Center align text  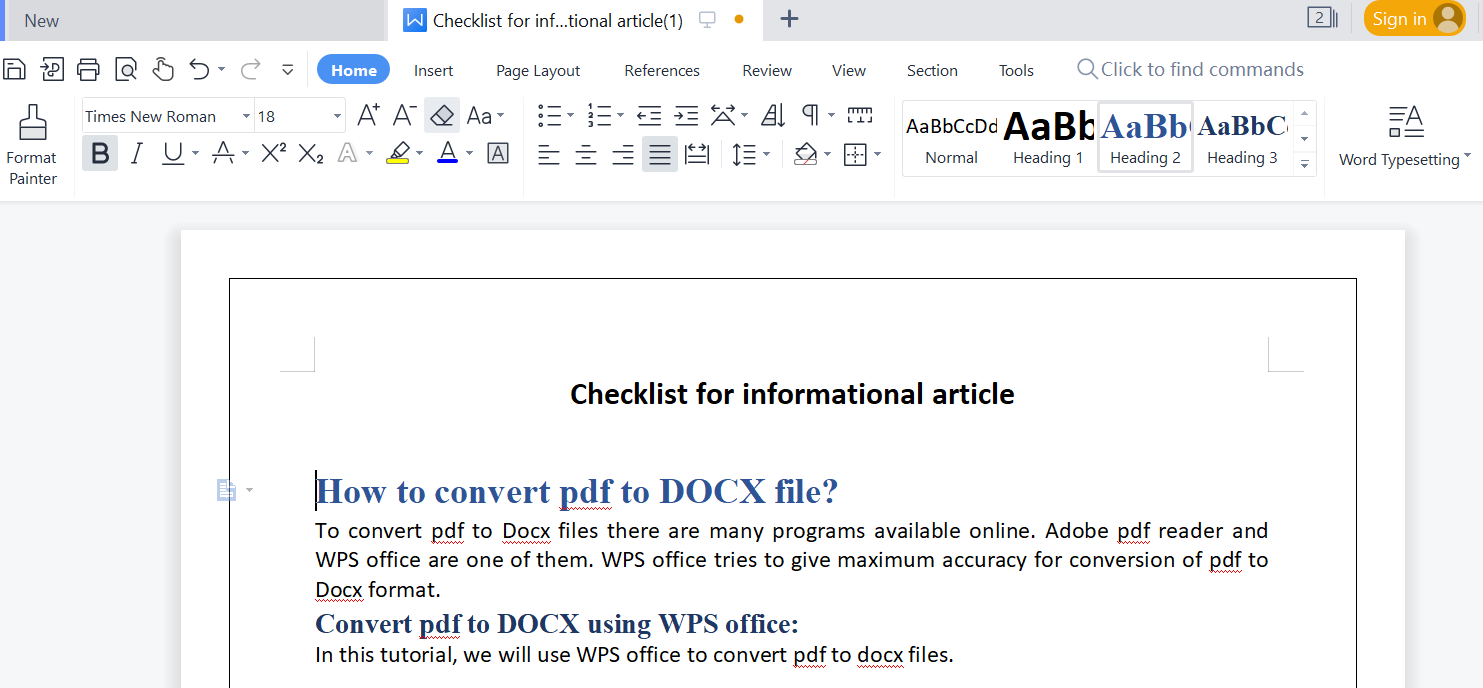pyautogui.click(x=586, y=154)
